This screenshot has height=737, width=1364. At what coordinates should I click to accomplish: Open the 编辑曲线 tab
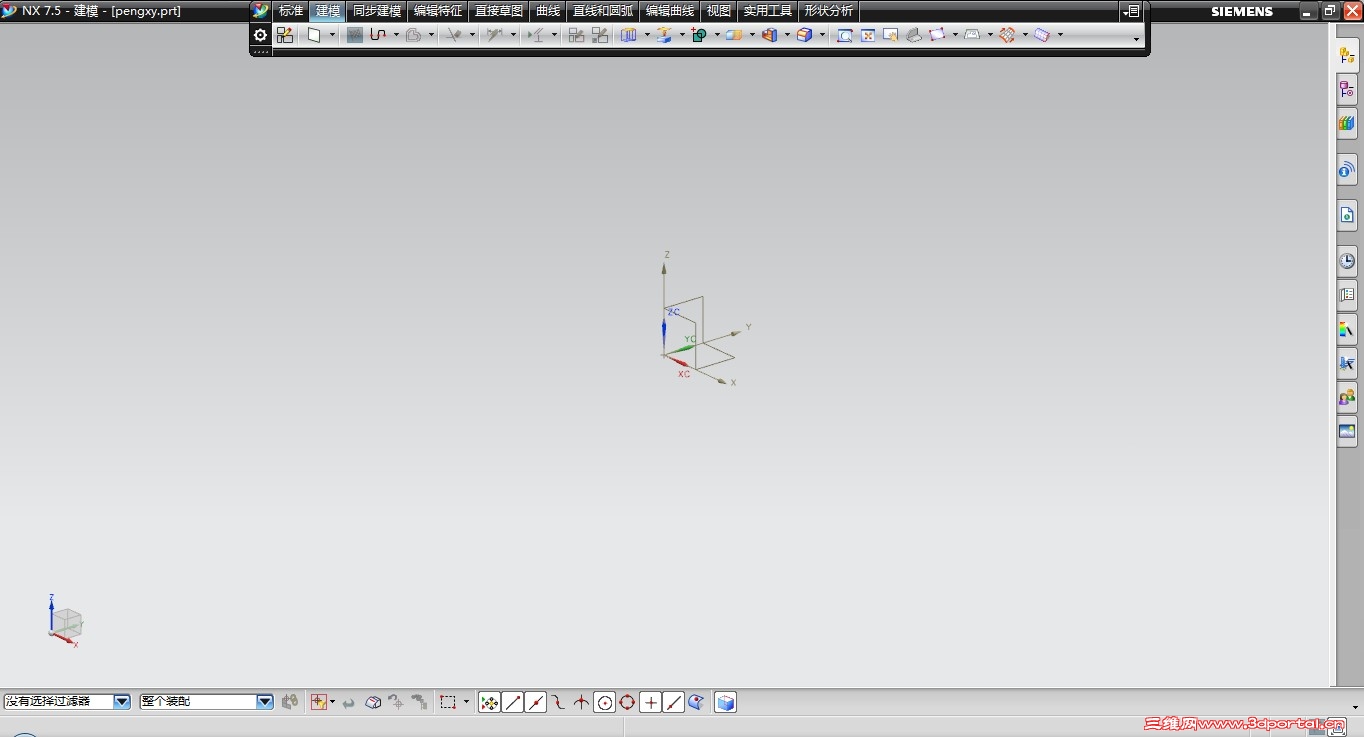(670, 11)
